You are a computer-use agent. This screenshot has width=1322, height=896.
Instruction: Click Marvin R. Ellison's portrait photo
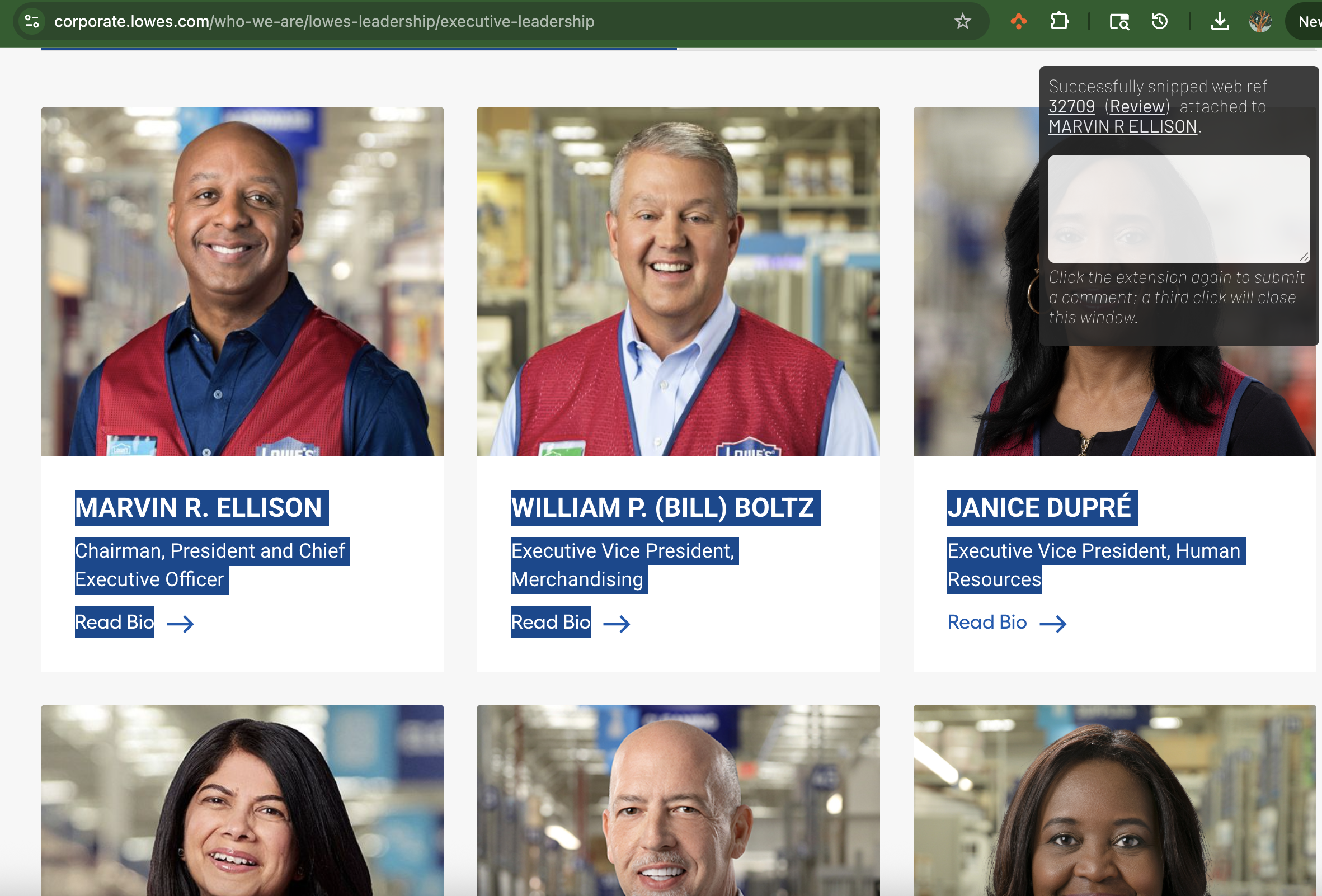pyautogui.click(x=242, y=282)
